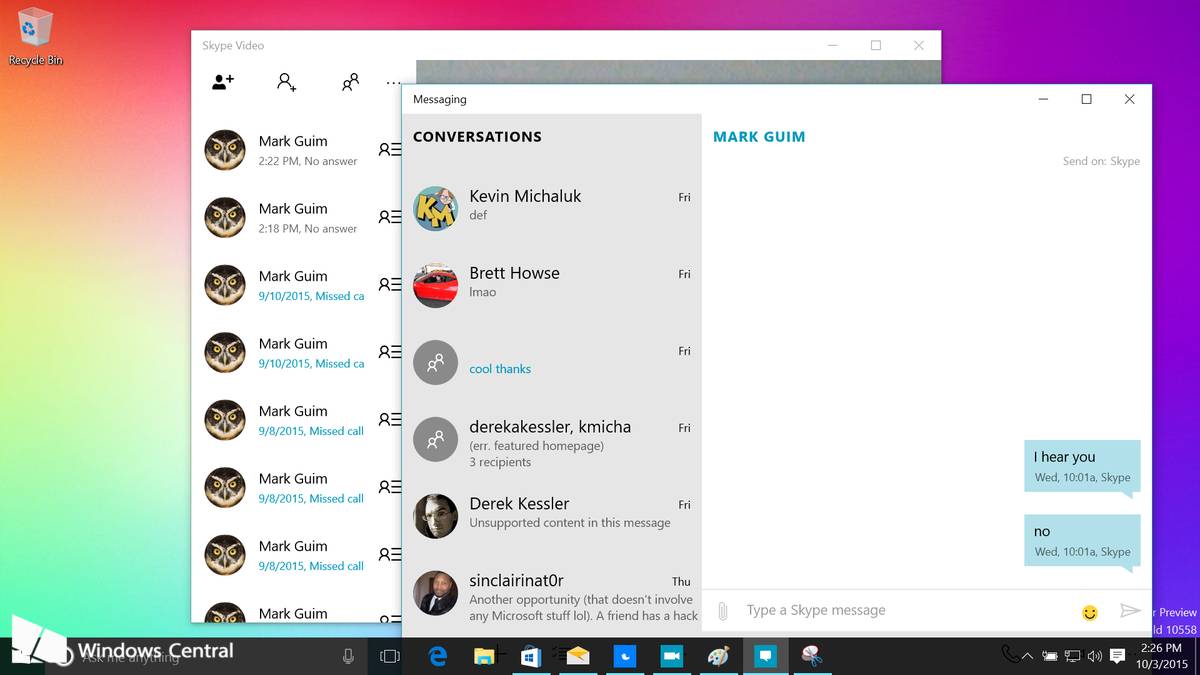Open the MARK GUIM conversation header
The height and width of the screenshot is (675, 1200).
(x=759, y=136)
